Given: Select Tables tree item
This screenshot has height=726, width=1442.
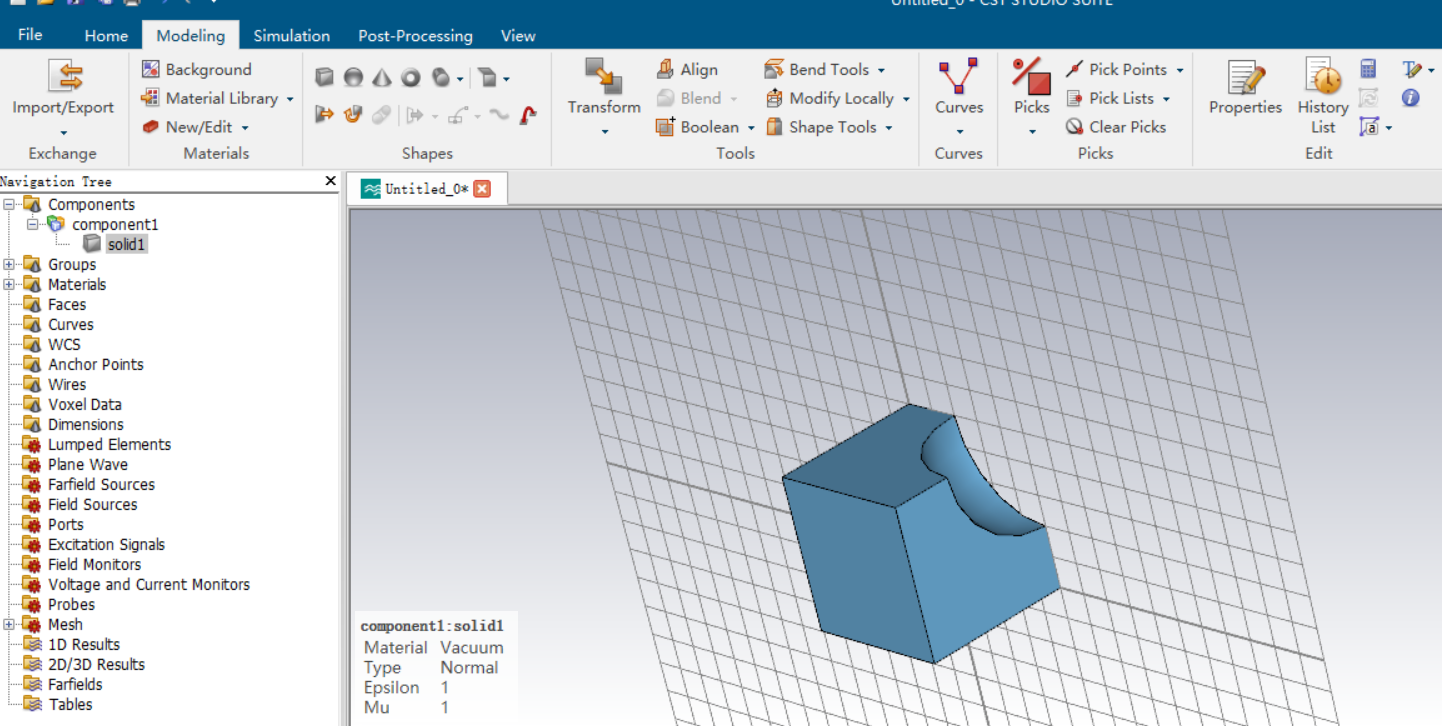Looking at the screenshot, I should [70, 704].
